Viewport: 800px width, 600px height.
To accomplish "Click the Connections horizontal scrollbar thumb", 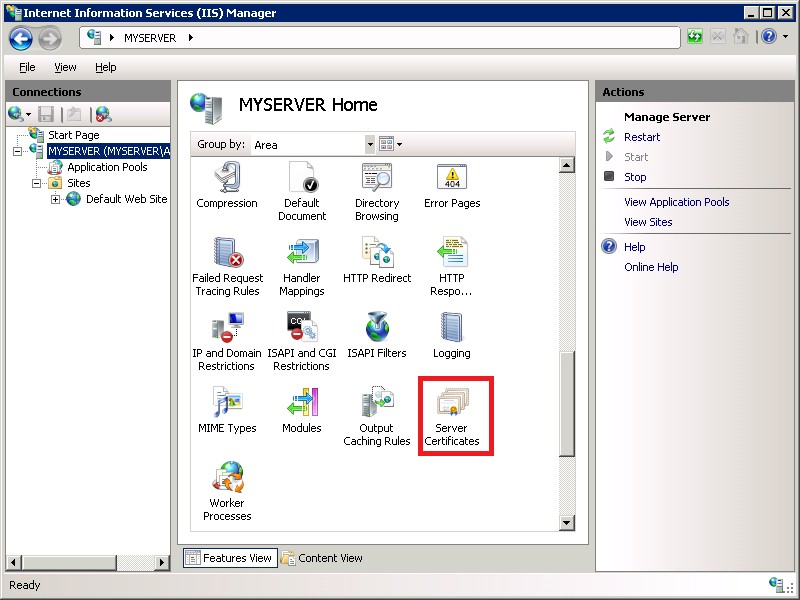I will point(69,562).
